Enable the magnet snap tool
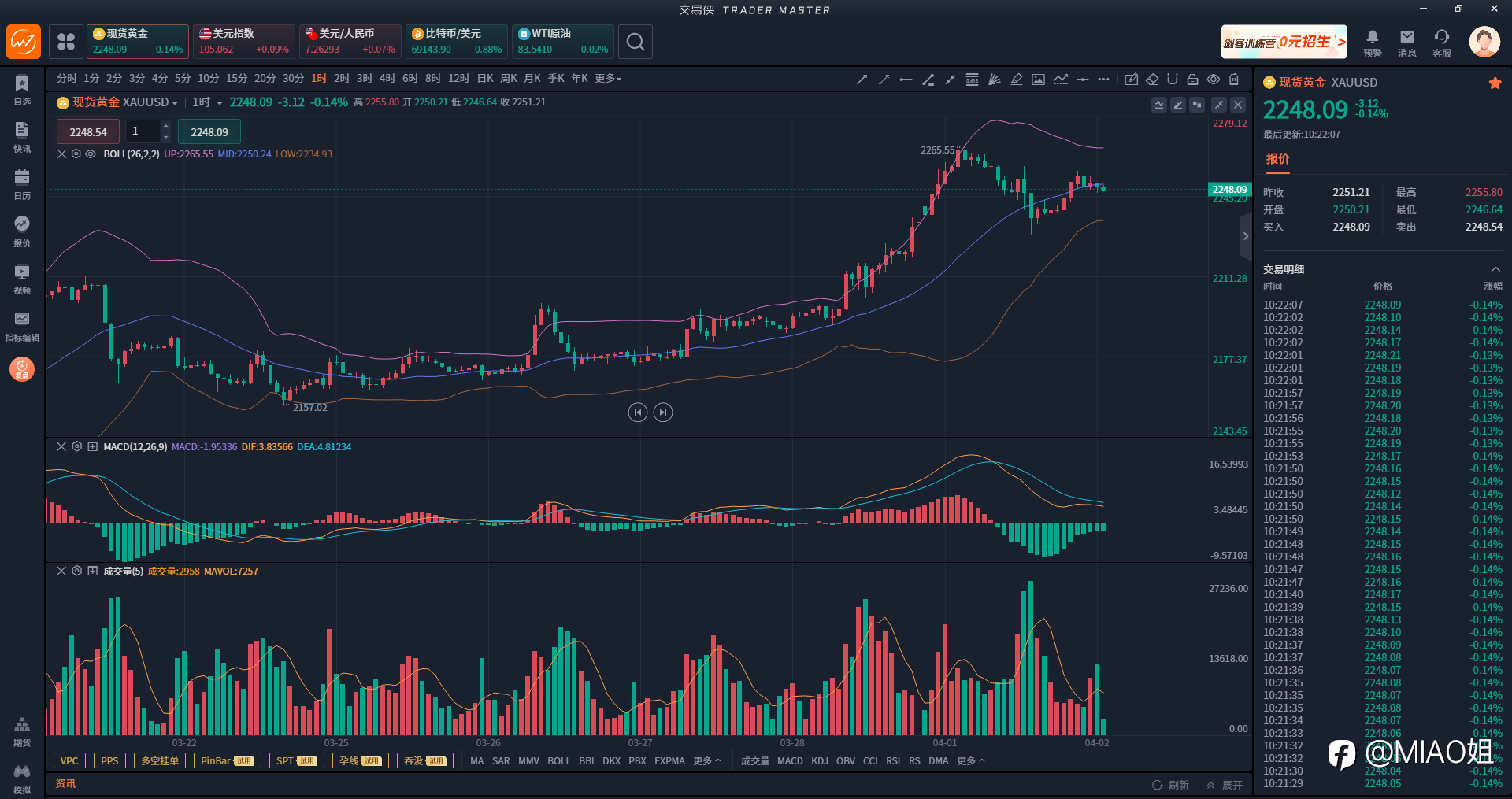The width and height of the screenshot is (1512, 799). (x=1173, y=79)
